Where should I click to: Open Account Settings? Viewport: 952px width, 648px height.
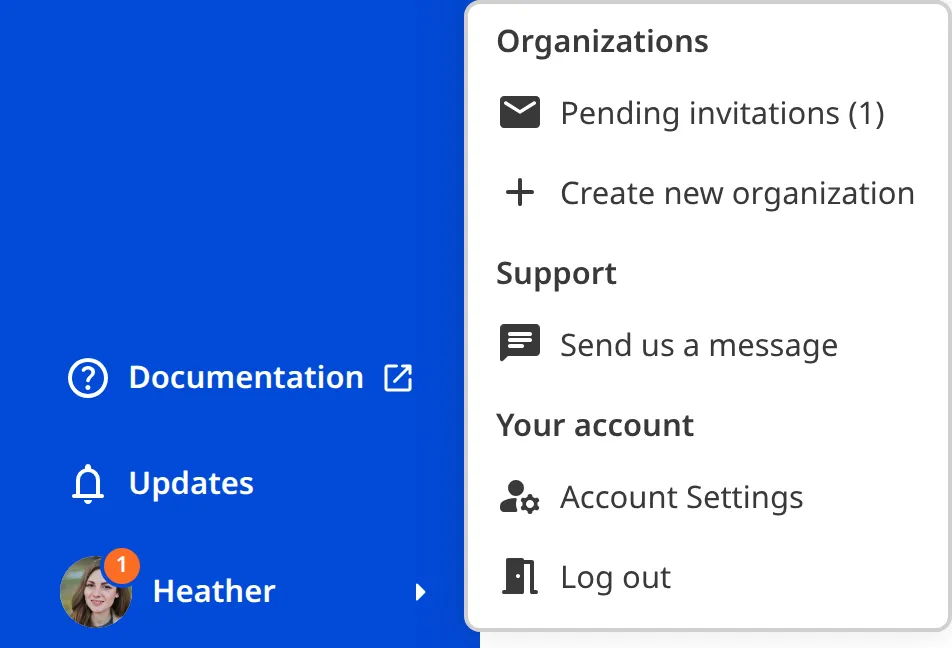[681, 497]
